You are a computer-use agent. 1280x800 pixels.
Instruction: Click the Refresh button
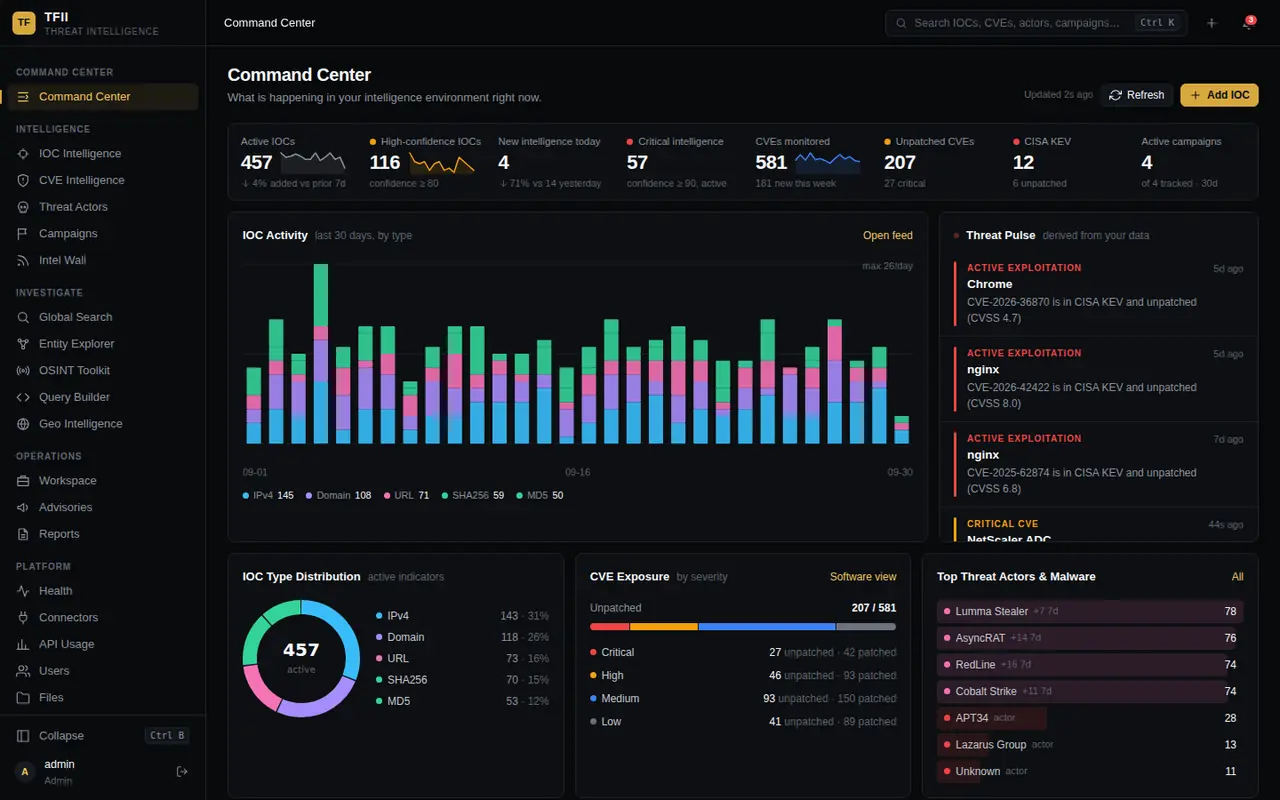point(1137,95)
